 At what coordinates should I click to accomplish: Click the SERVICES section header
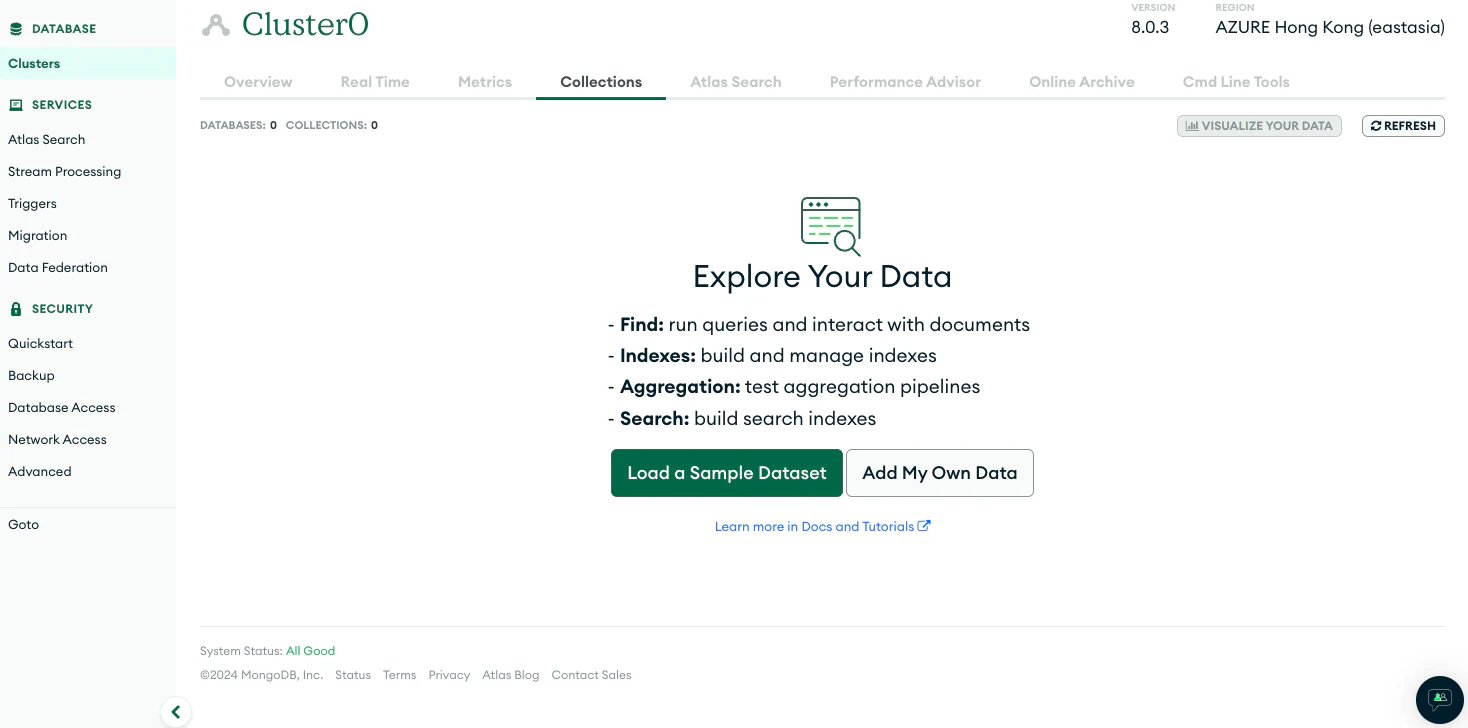pos(62,105)
